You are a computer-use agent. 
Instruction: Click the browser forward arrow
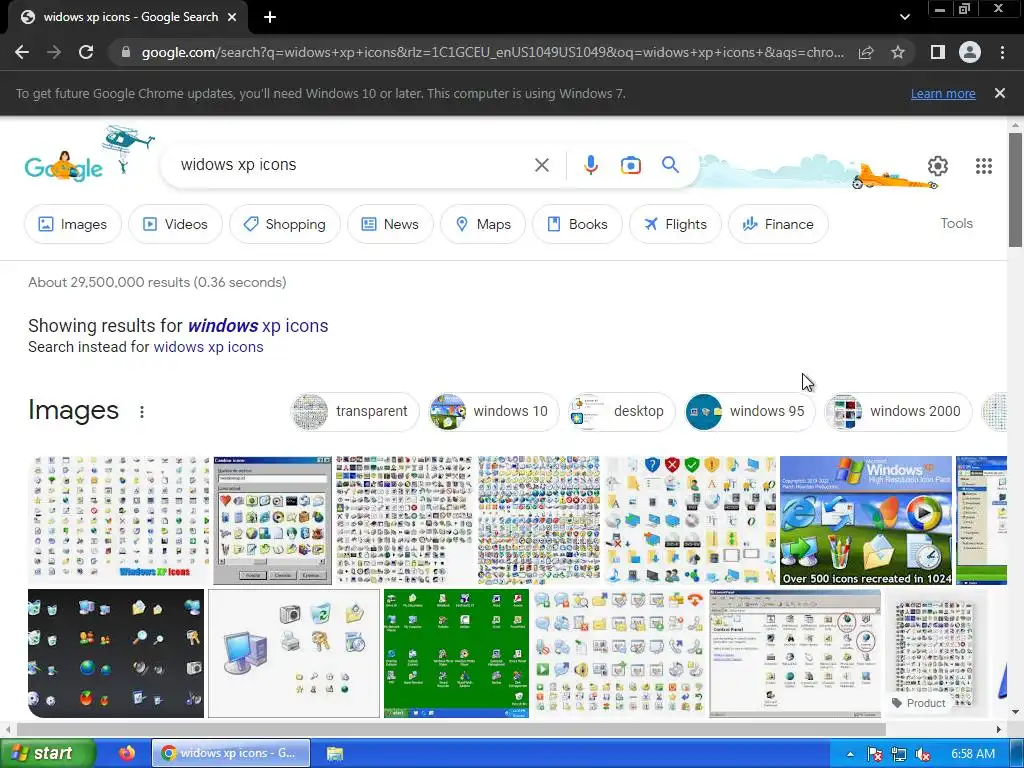coord(54,52)
